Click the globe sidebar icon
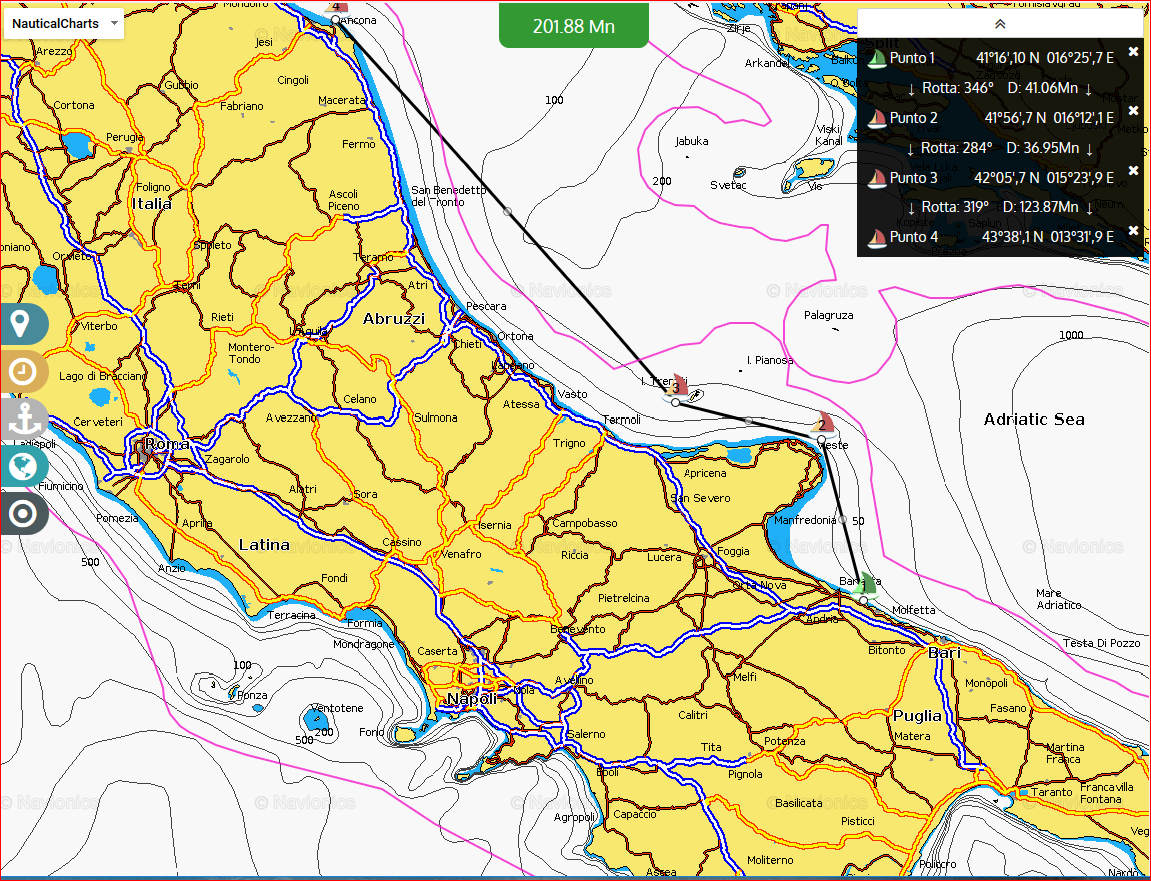The image size is (1151, 881). [23, 466]
